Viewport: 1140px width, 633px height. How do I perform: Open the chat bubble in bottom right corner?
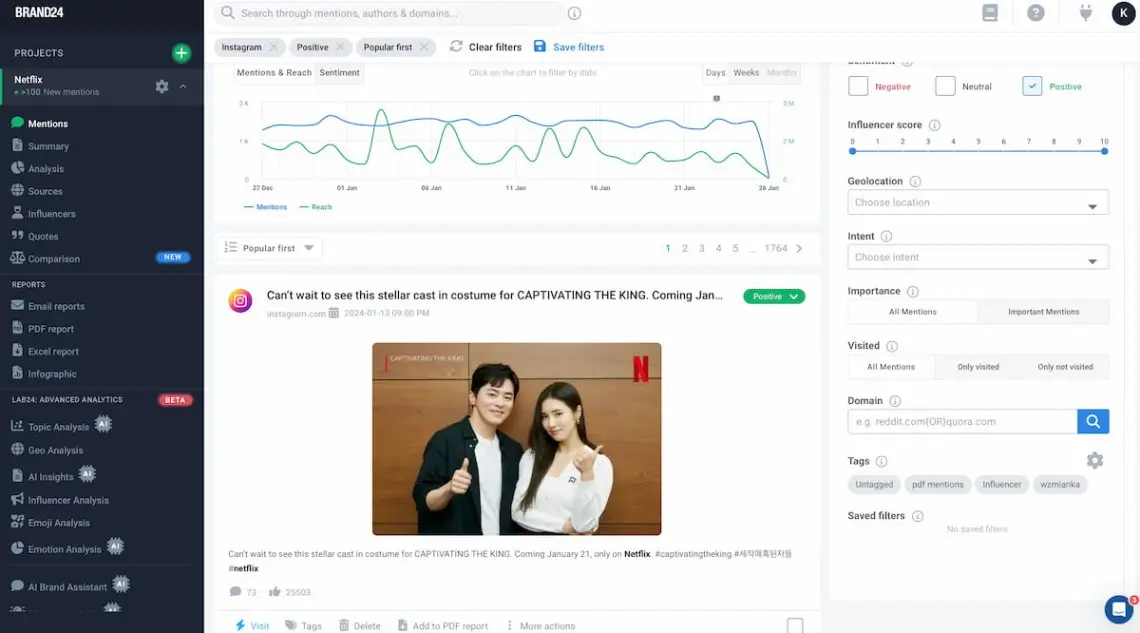coord(1117,609)
